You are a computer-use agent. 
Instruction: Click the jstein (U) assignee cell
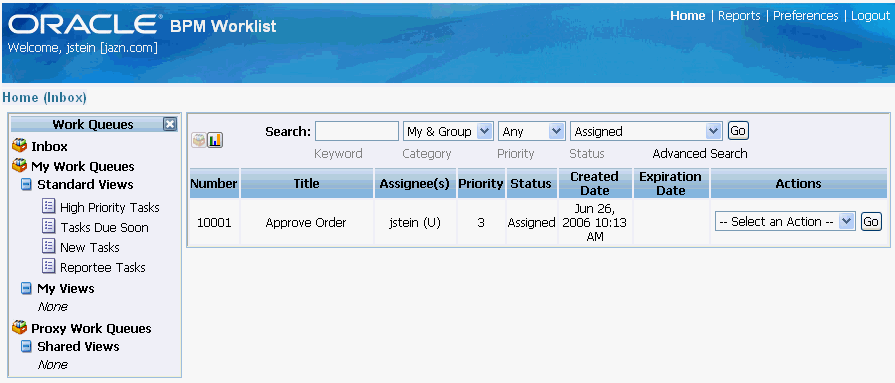point(415,223)
